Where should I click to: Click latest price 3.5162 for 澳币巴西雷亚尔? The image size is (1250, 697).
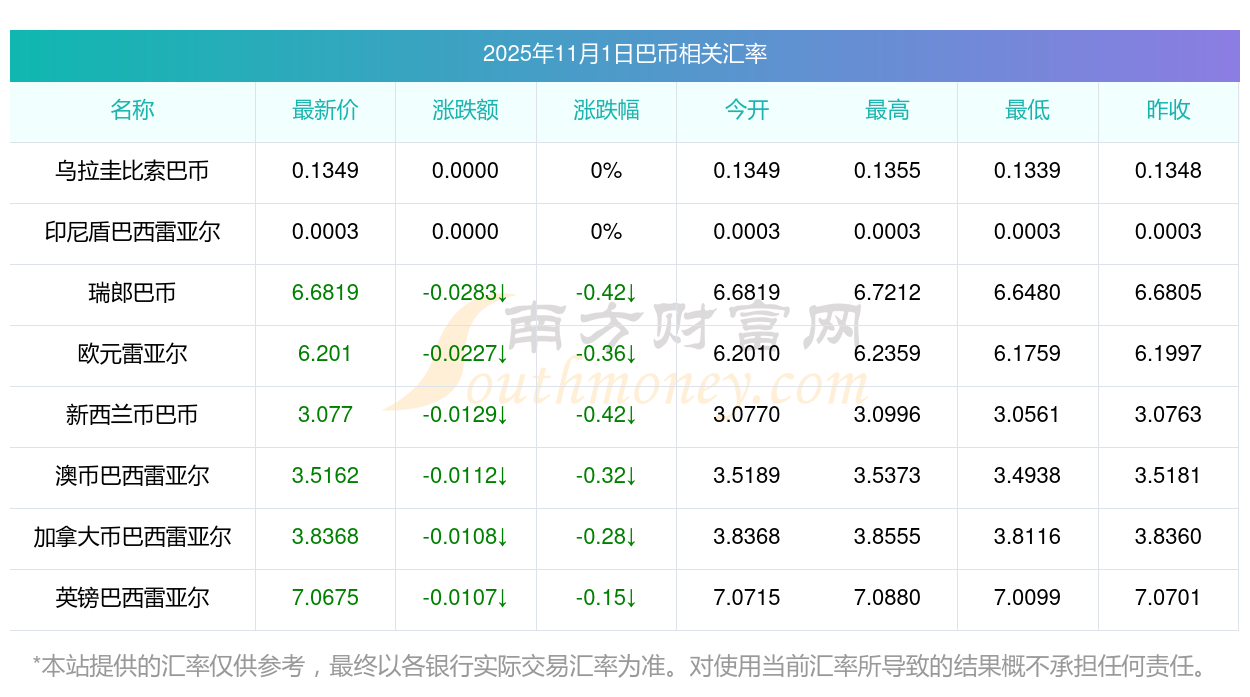[x=325, y=476]
